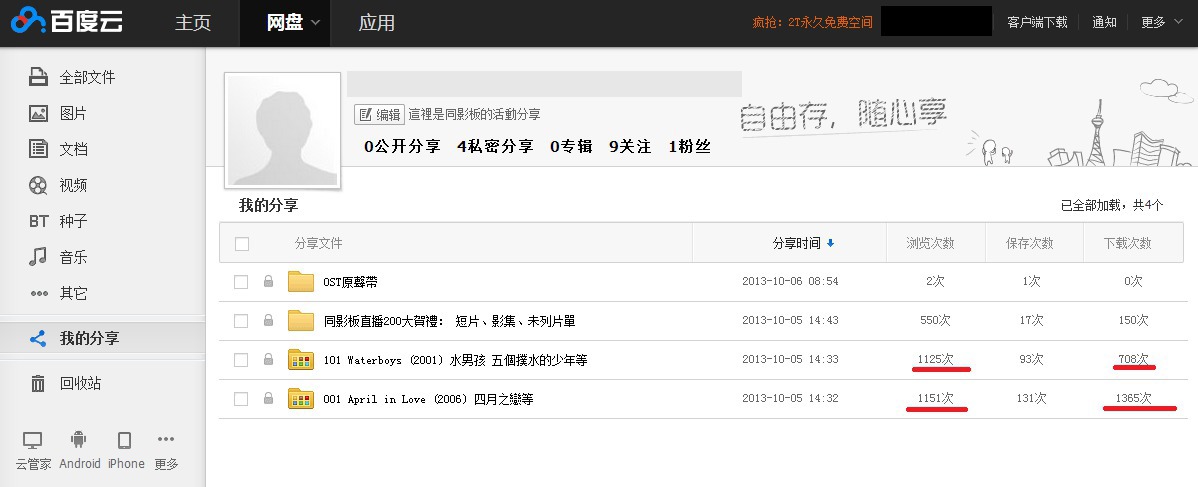The height and width of the screenshot is (487, 1198).
Task: Click the 文档 documents icon
Action: click(38, 148)
